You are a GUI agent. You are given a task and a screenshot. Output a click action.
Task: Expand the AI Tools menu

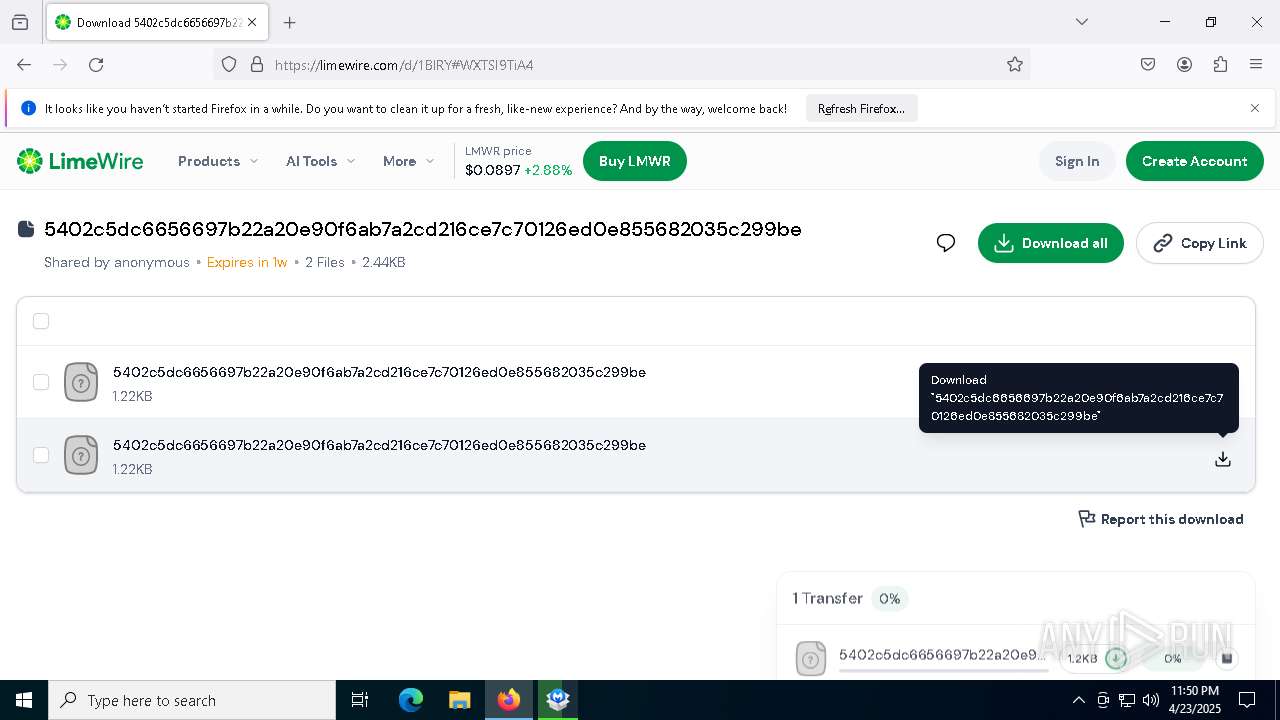click(x=320, y=161)
